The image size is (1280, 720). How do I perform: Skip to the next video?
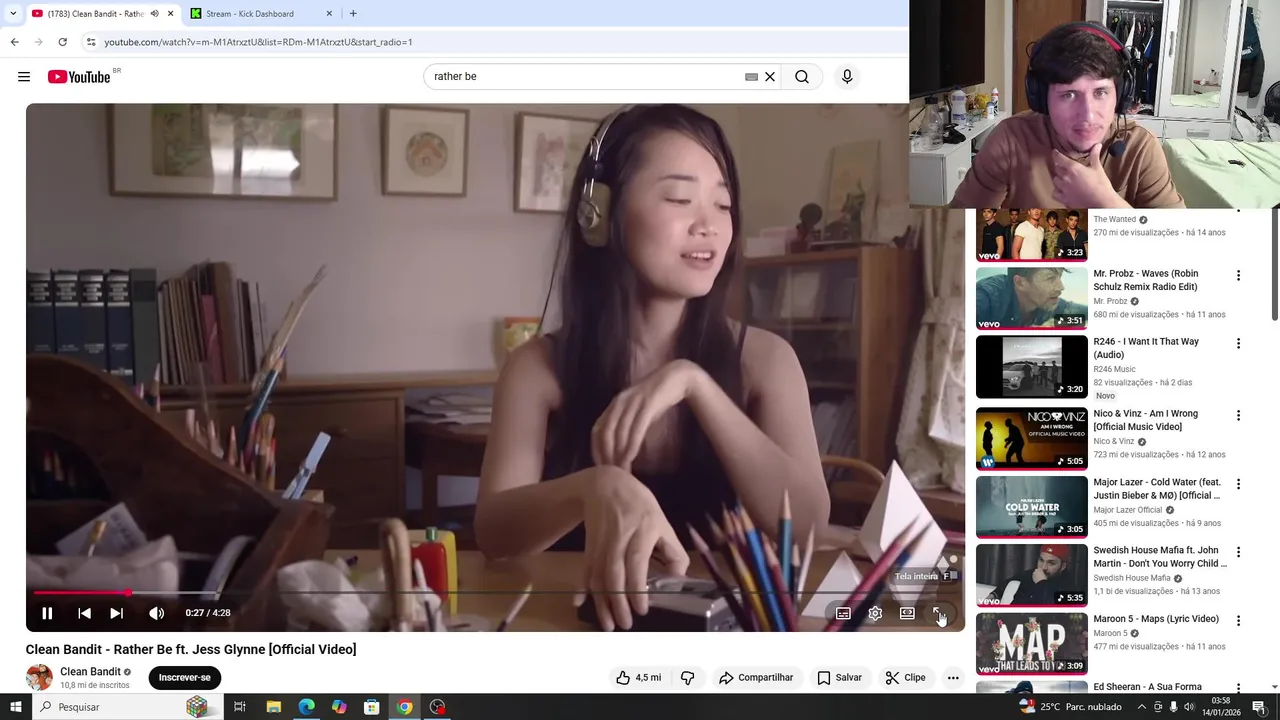[117, 613]
